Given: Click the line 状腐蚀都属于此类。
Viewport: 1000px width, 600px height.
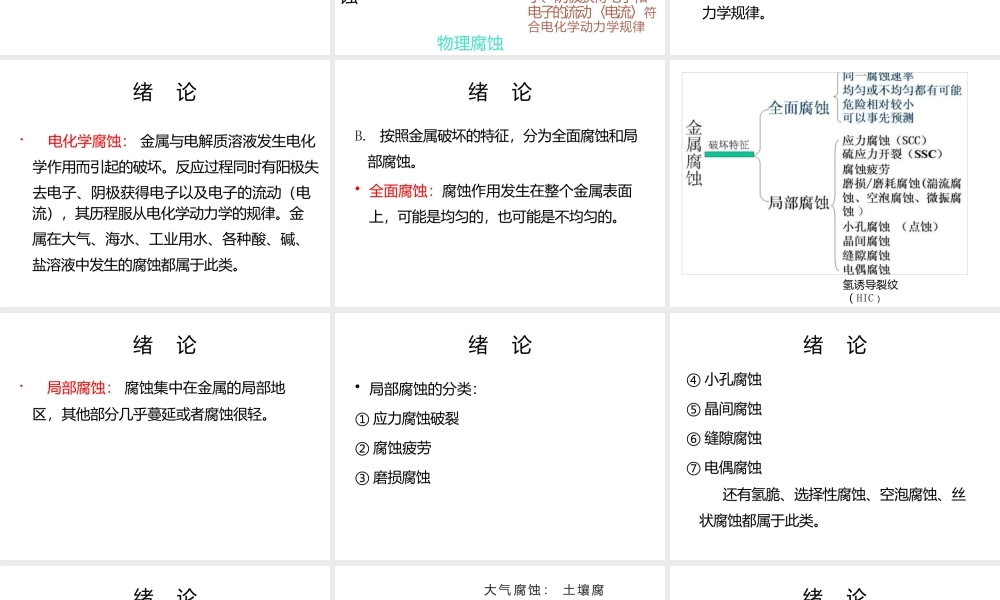Looking at the screenshot, I should pyautogui.click(x=760, y=521).
